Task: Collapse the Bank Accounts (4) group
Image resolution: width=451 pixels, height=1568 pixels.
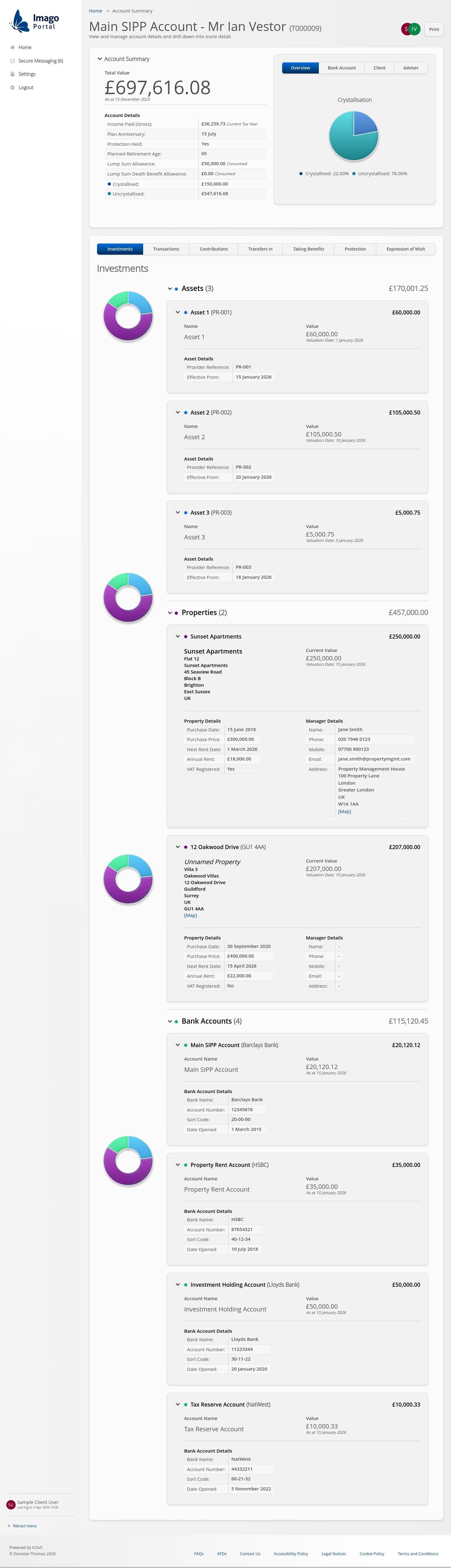Action: point(170,1021)
